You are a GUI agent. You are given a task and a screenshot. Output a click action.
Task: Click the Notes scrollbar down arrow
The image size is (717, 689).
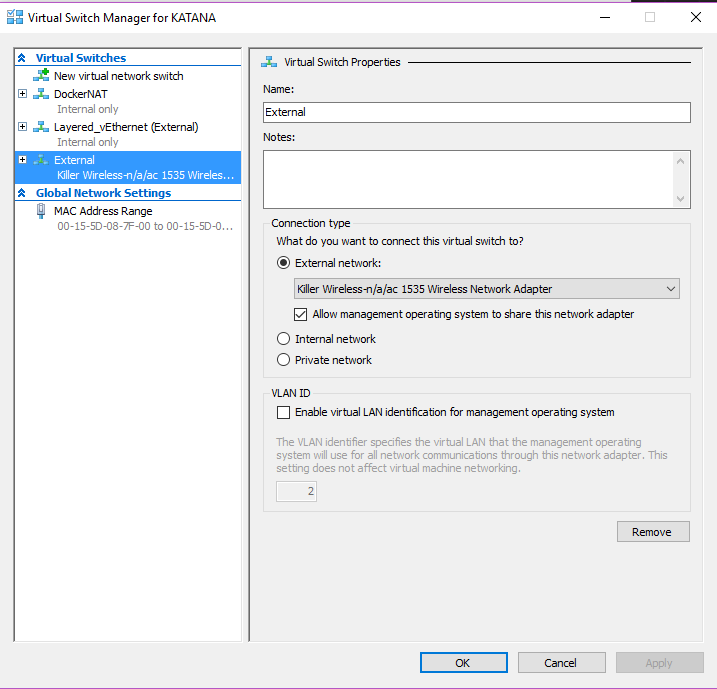(x=680, y=198)
